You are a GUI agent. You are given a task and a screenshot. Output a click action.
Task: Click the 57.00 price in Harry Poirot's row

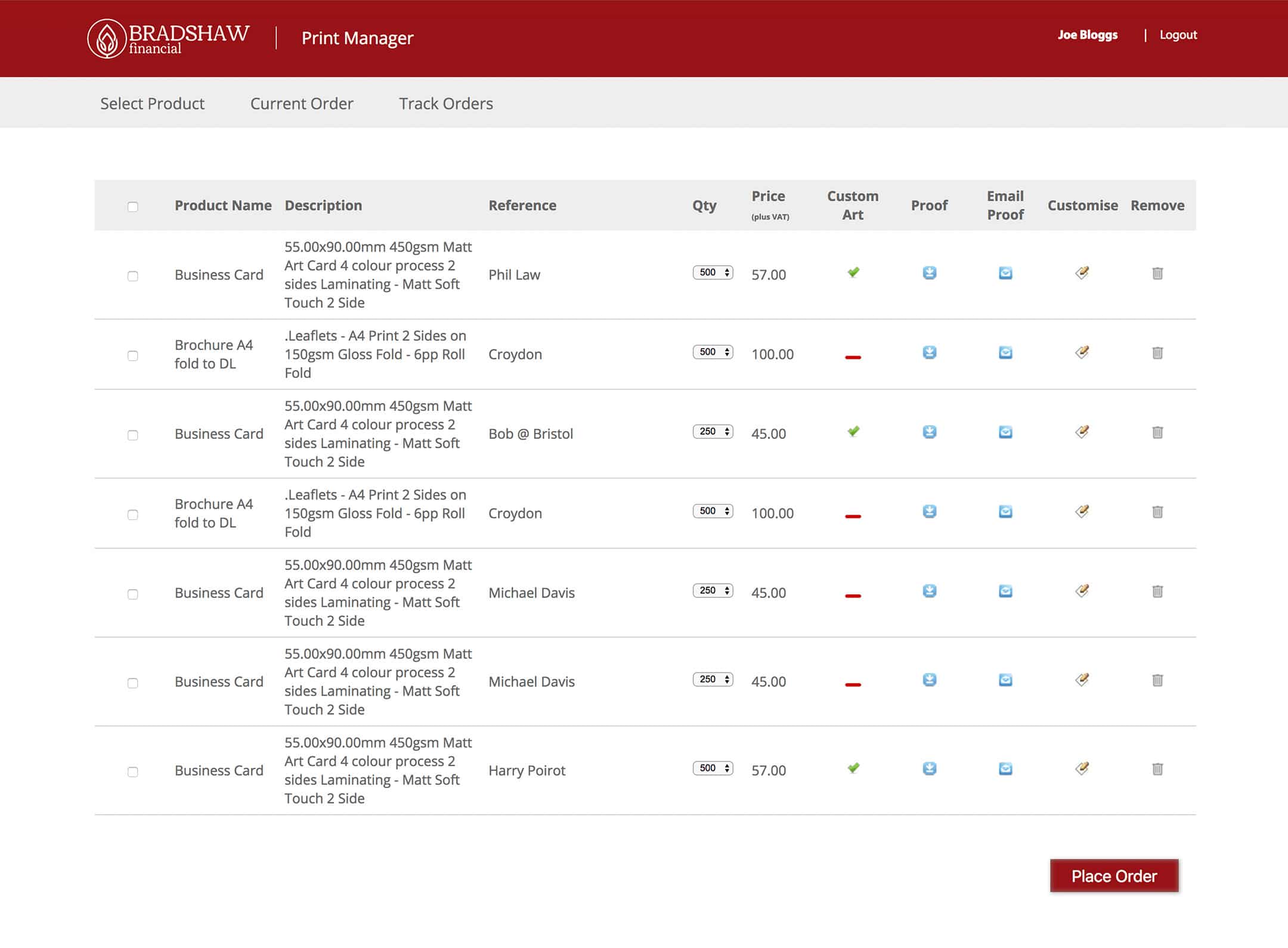pos(769,771)
